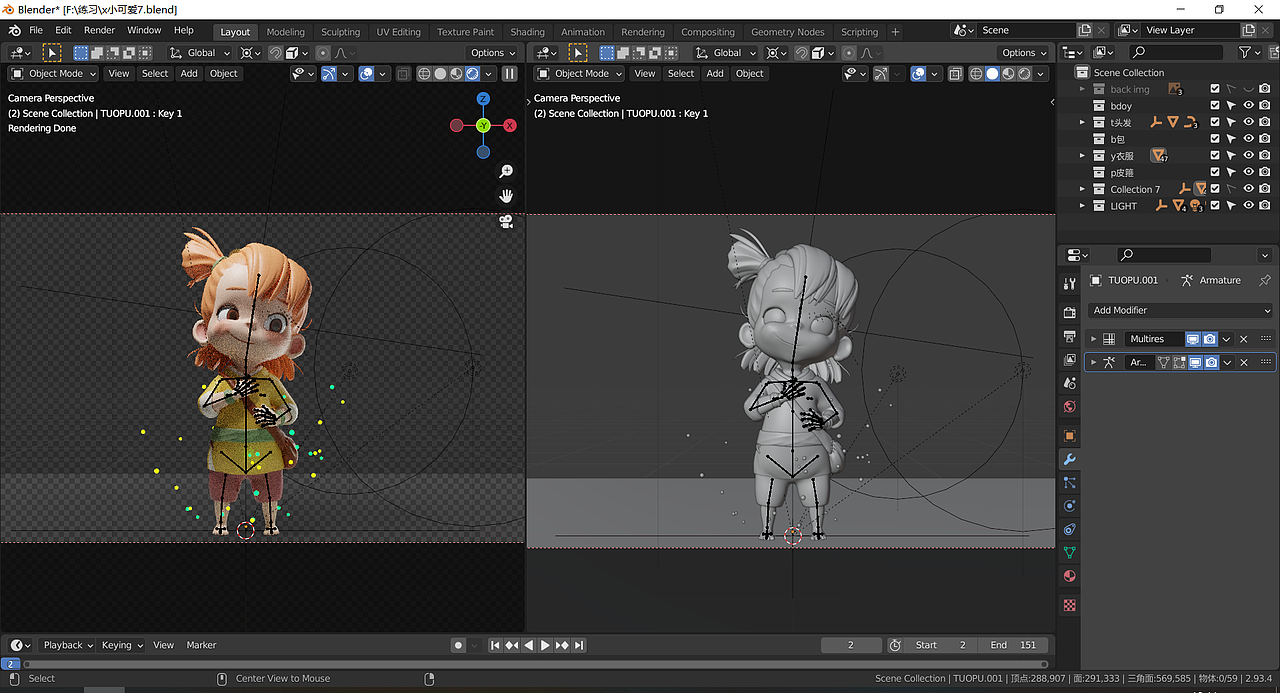The width and height of the screenshot is (1280, 693).
Task: Jump to end frame button
Action: (x=579, y=645)
